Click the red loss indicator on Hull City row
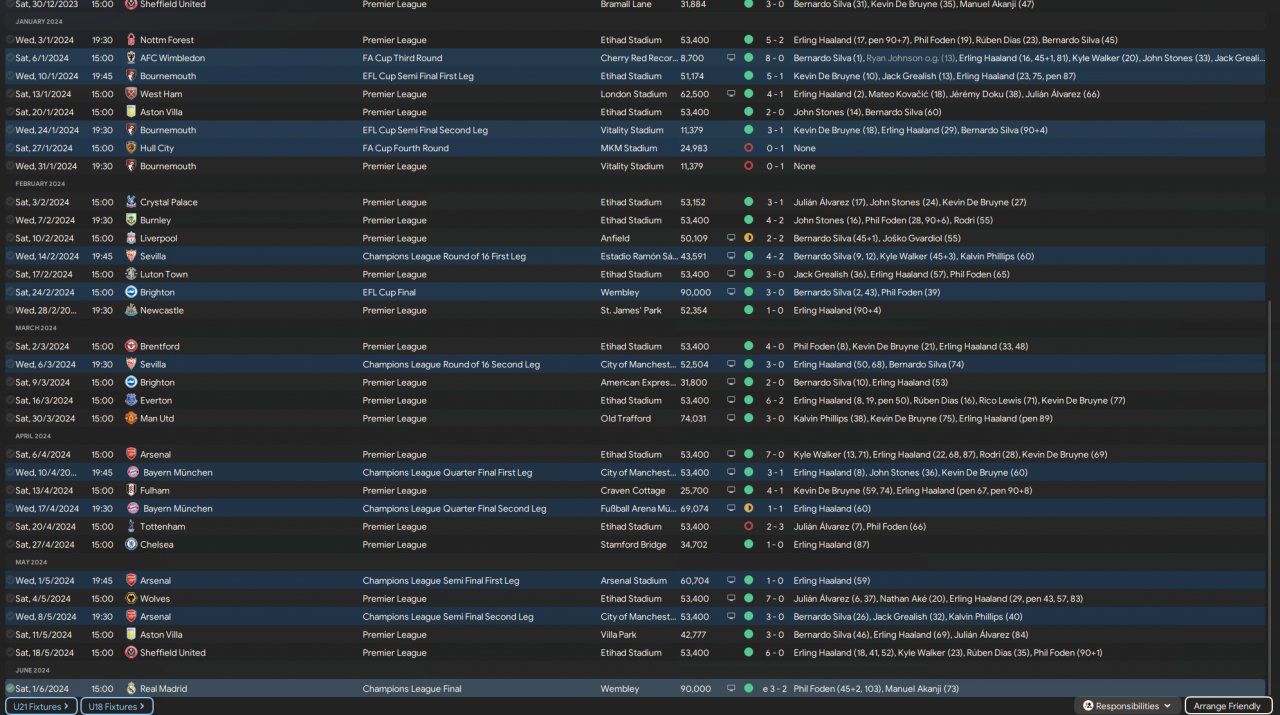The image size is (1280, 715). pyautogui.click(x=748, y=148)
